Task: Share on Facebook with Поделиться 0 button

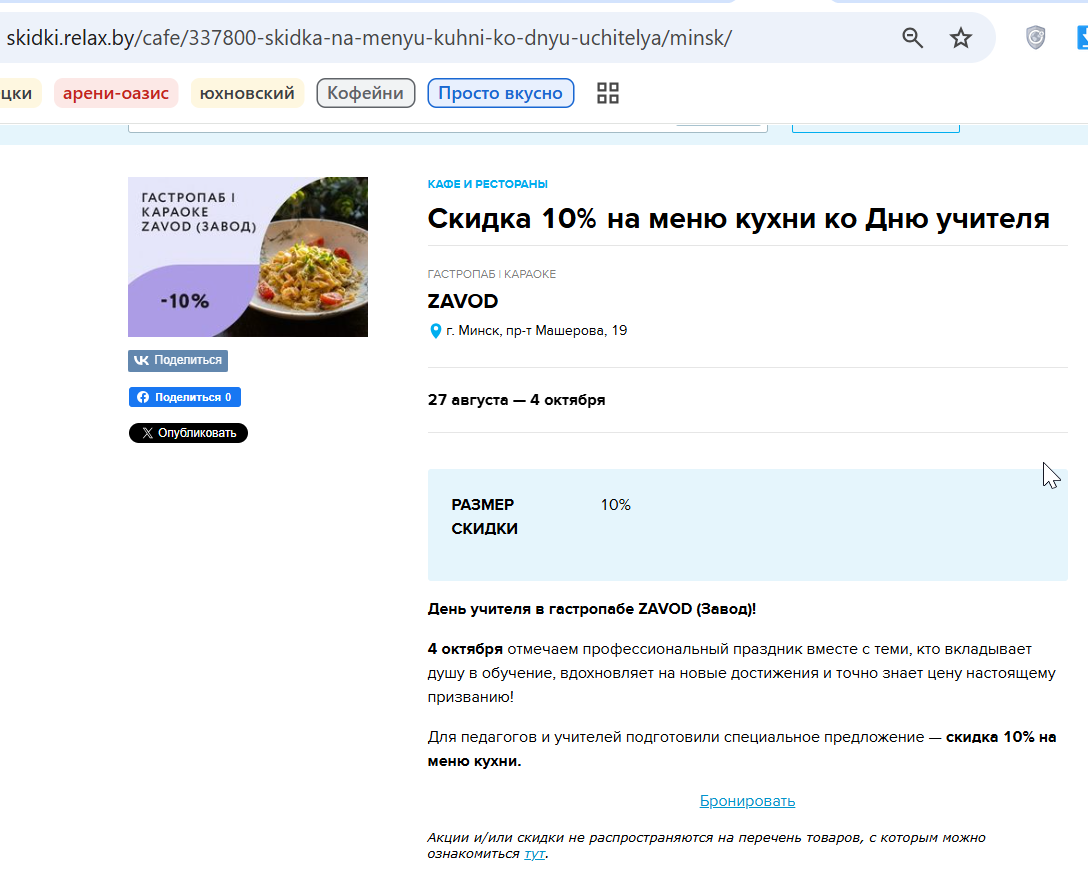Action: (x=185, y=397)
